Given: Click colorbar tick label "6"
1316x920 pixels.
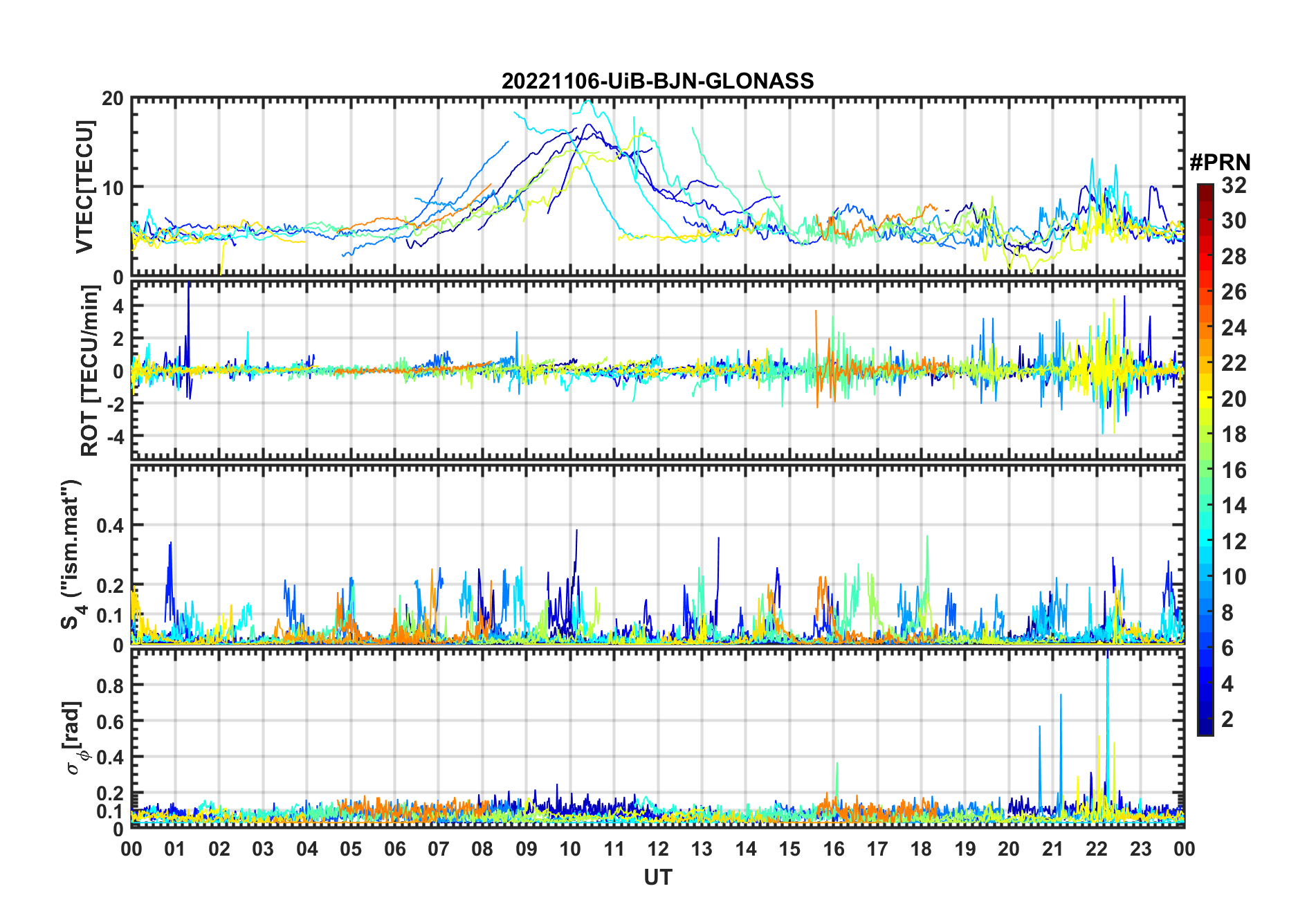Looking at the screenshot, I should pos(1227,648).
